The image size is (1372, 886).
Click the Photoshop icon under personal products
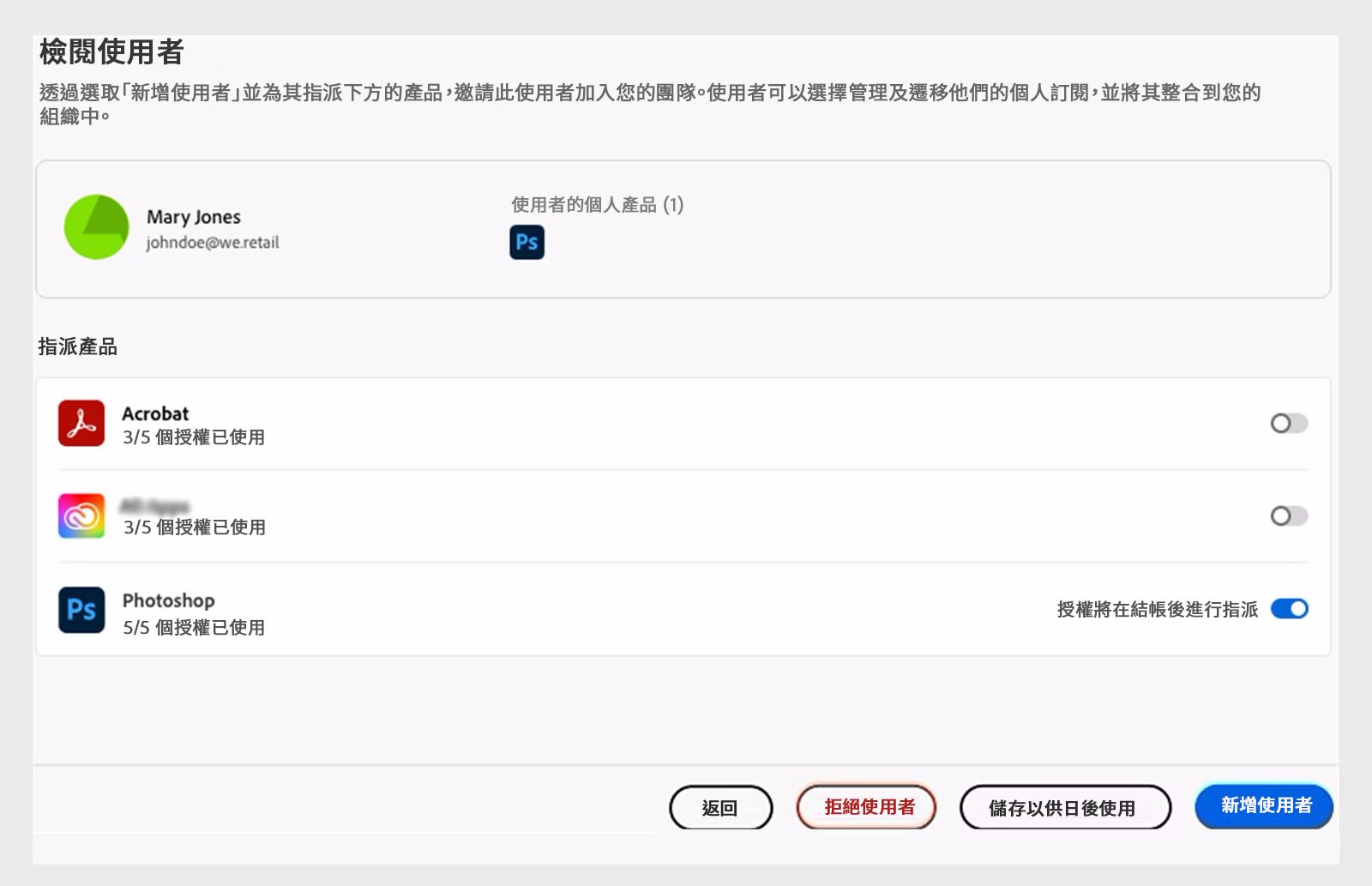pyautogui.click(x=527, y=243)
